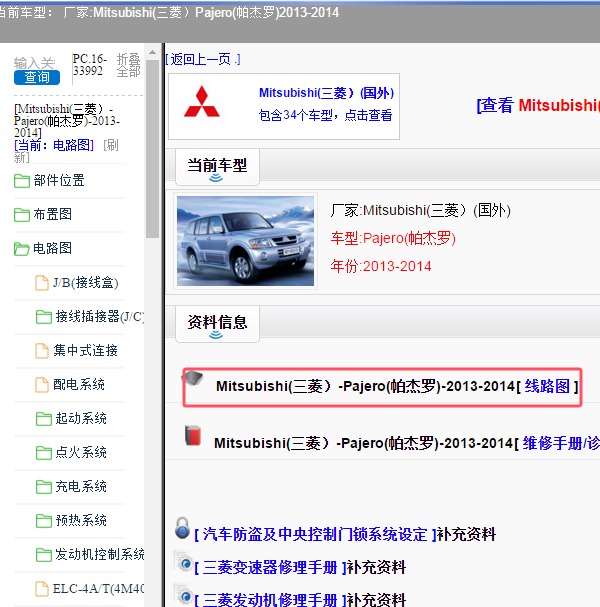
Task: Click the sidebar scroll up arrow
Action: tap(153, 52)
